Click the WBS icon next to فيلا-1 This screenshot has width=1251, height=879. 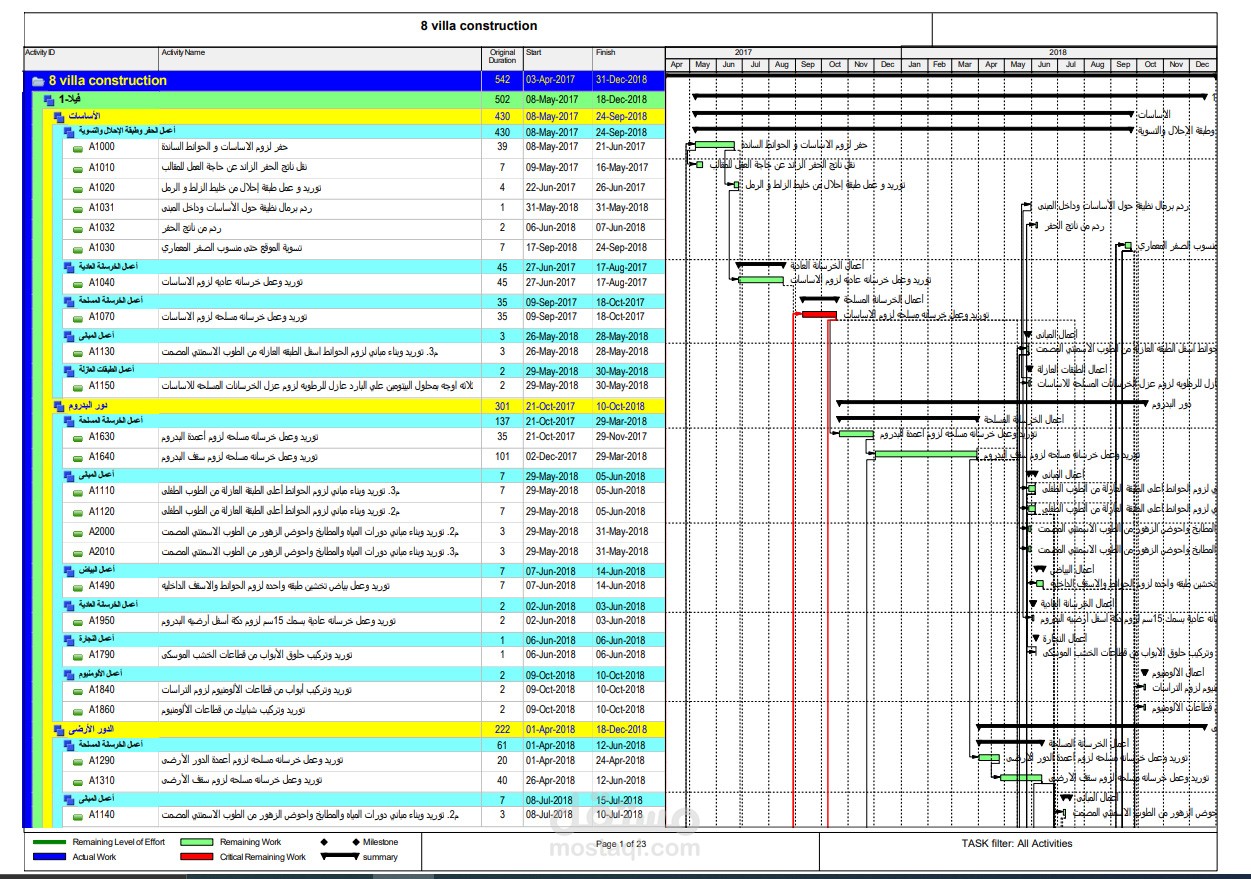(x=48, y=100)
